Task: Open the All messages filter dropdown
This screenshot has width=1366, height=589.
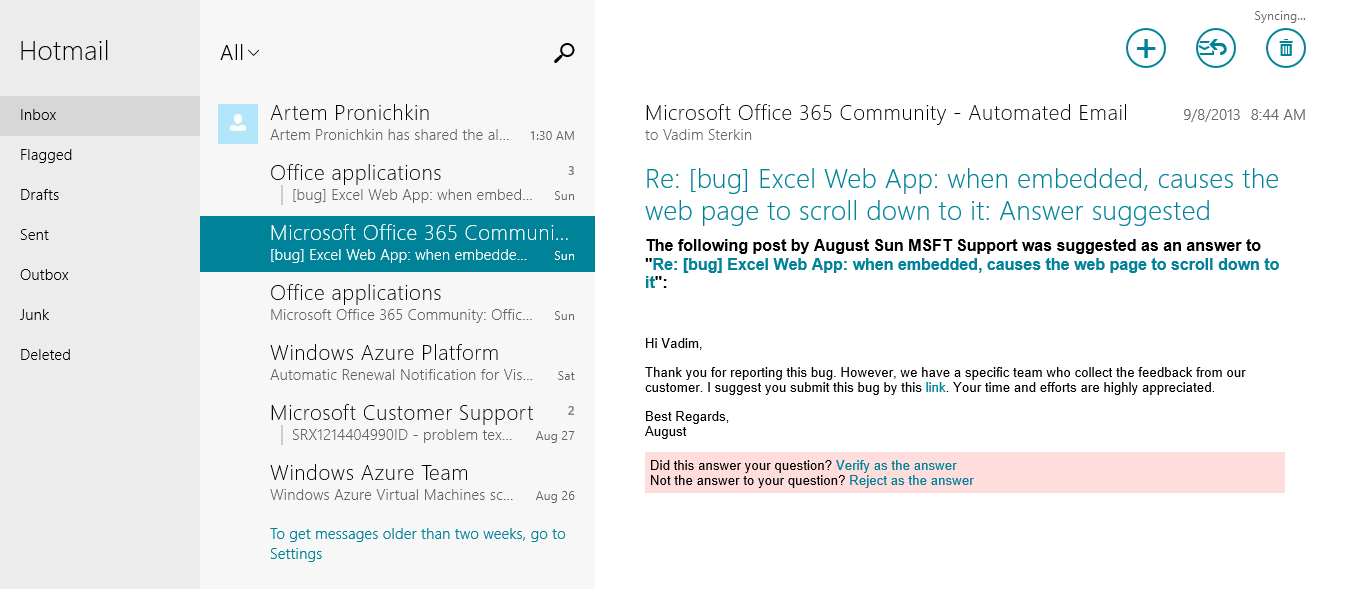Action: click(240, 53)
